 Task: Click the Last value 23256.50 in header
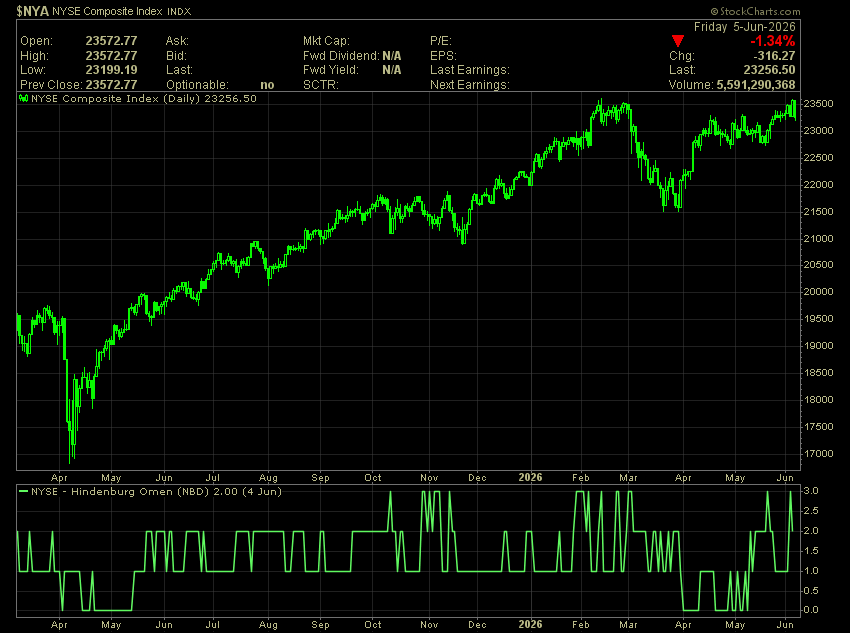769,70
